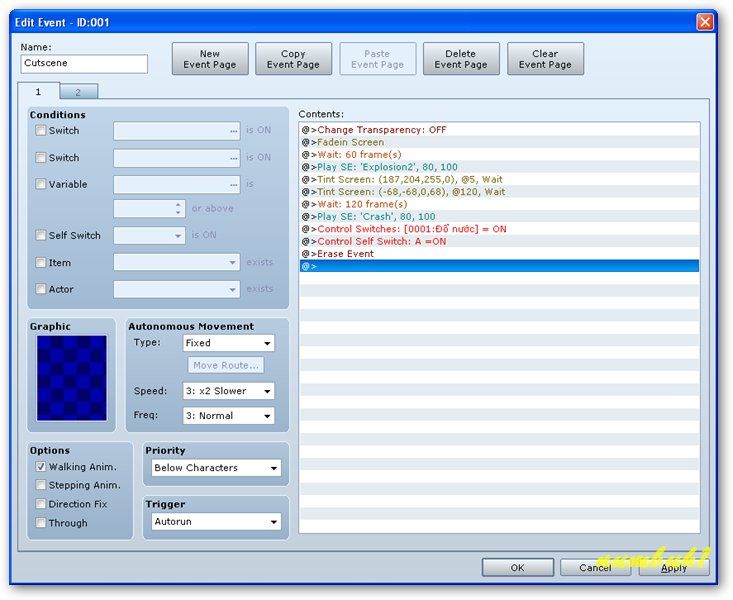Open the Speed dropdown showing x2 Slower
The height and width of the screenshot is (600, 733).
coord(229,391)
